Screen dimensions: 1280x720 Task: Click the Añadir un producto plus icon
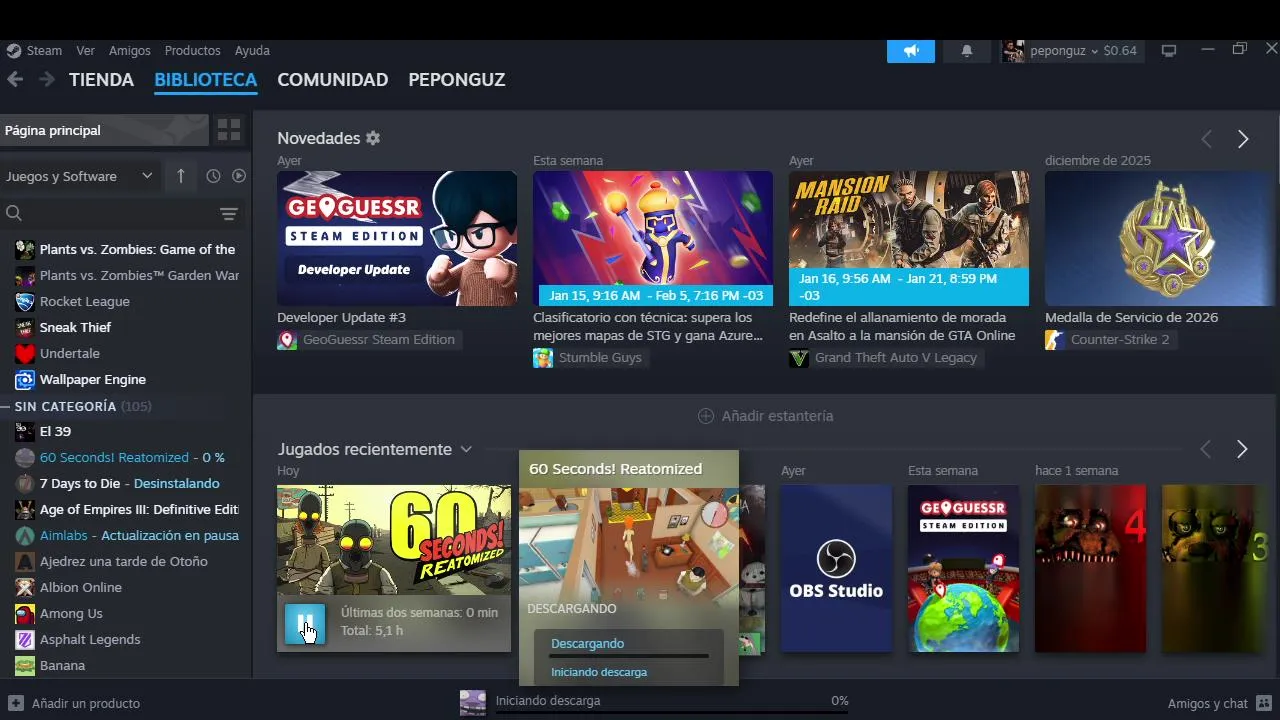click(x=16, y=703)
